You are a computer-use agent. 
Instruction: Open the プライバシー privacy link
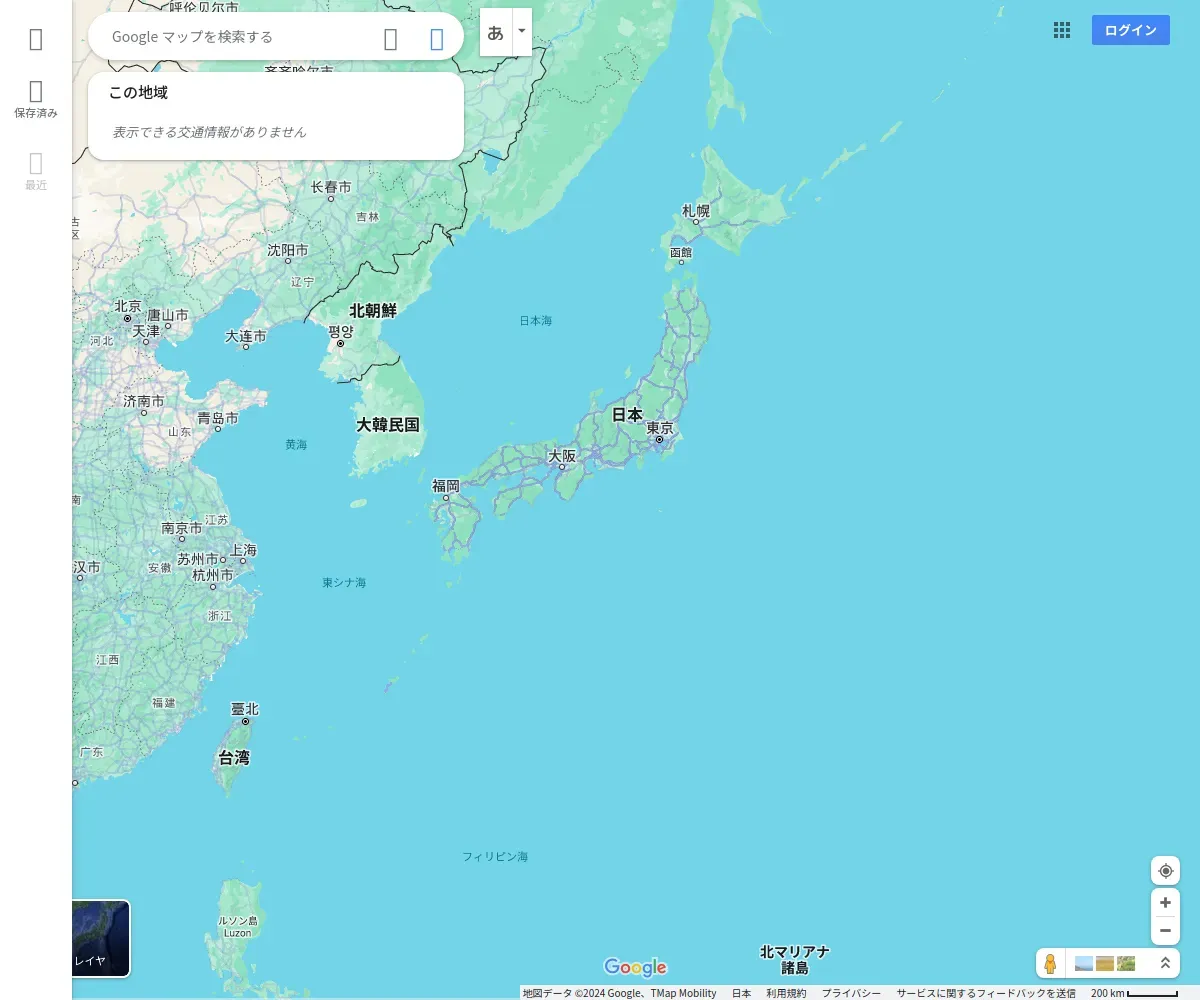[x=851, y=993]
